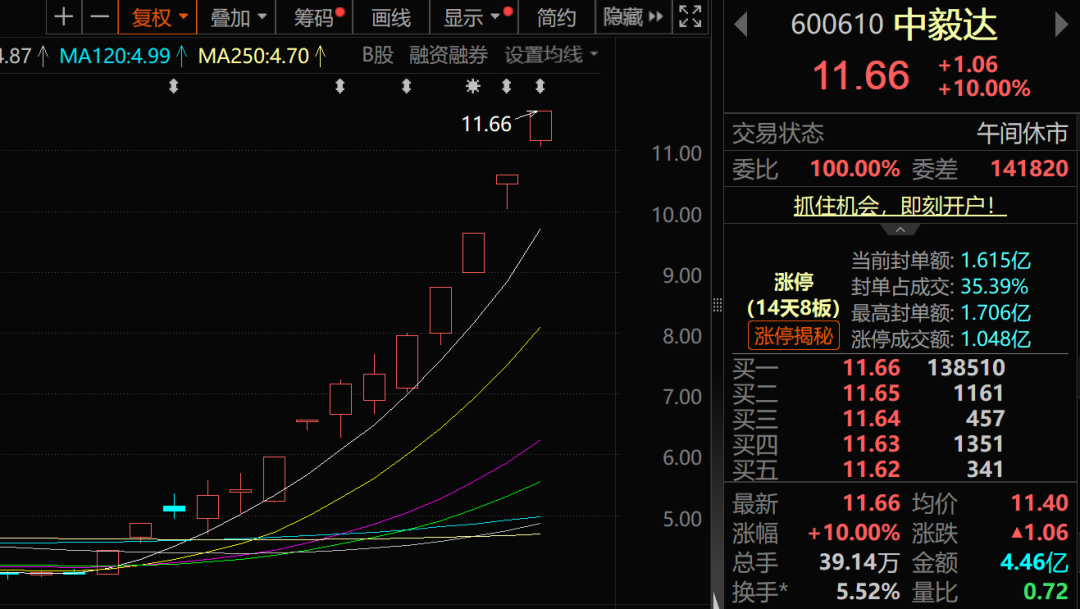
Task: Click the (14天8板) limit-up streak label
Action: pos(793,308)
